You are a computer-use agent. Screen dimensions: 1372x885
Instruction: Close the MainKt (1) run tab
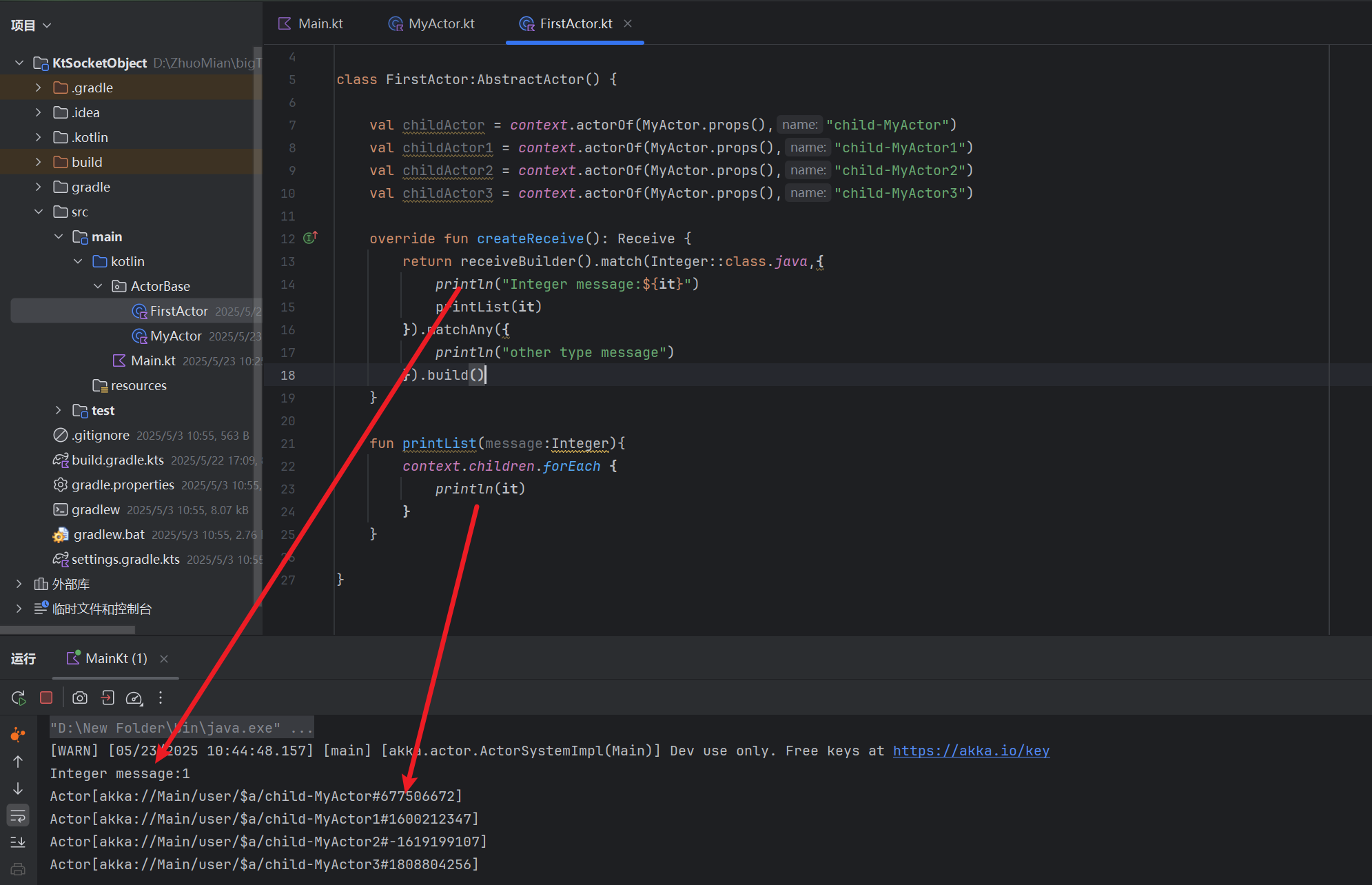click(164, 659)
